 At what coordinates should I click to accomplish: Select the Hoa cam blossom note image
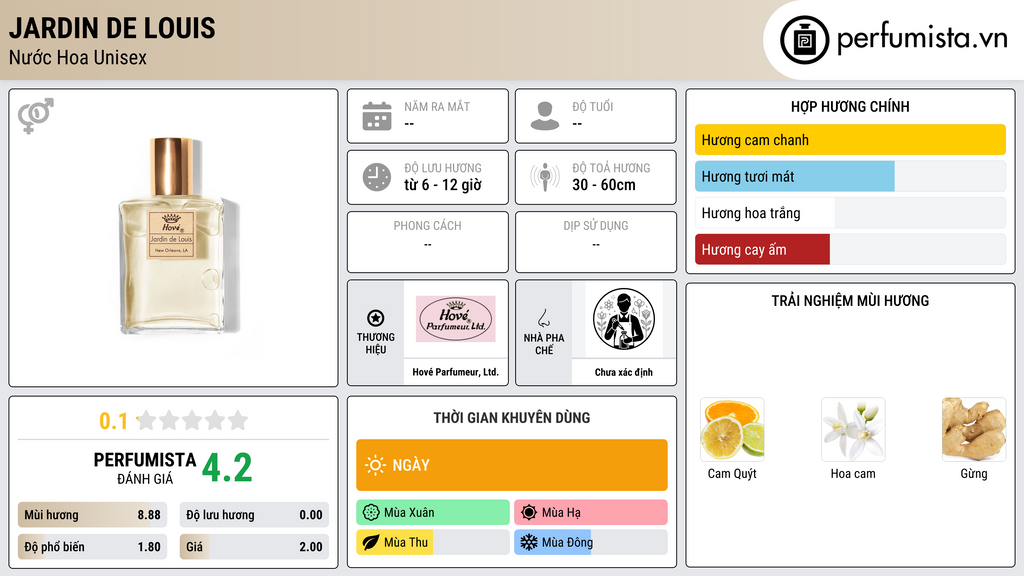853,429
